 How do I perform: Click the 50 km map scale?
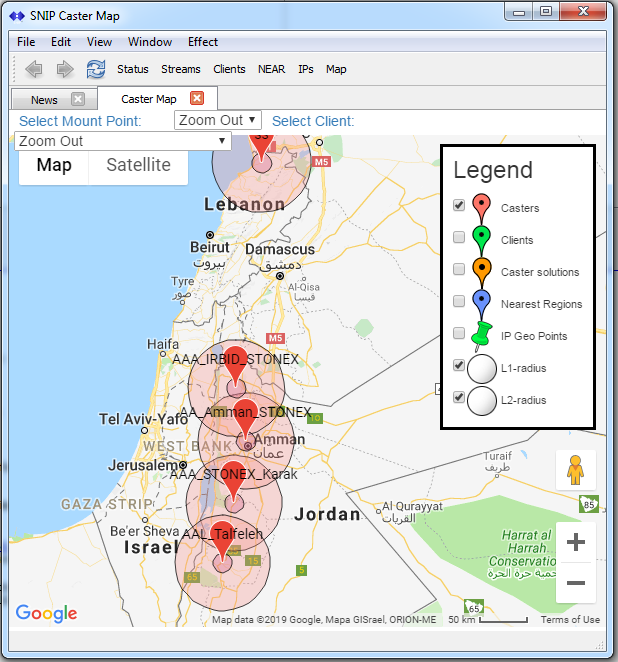488,619
